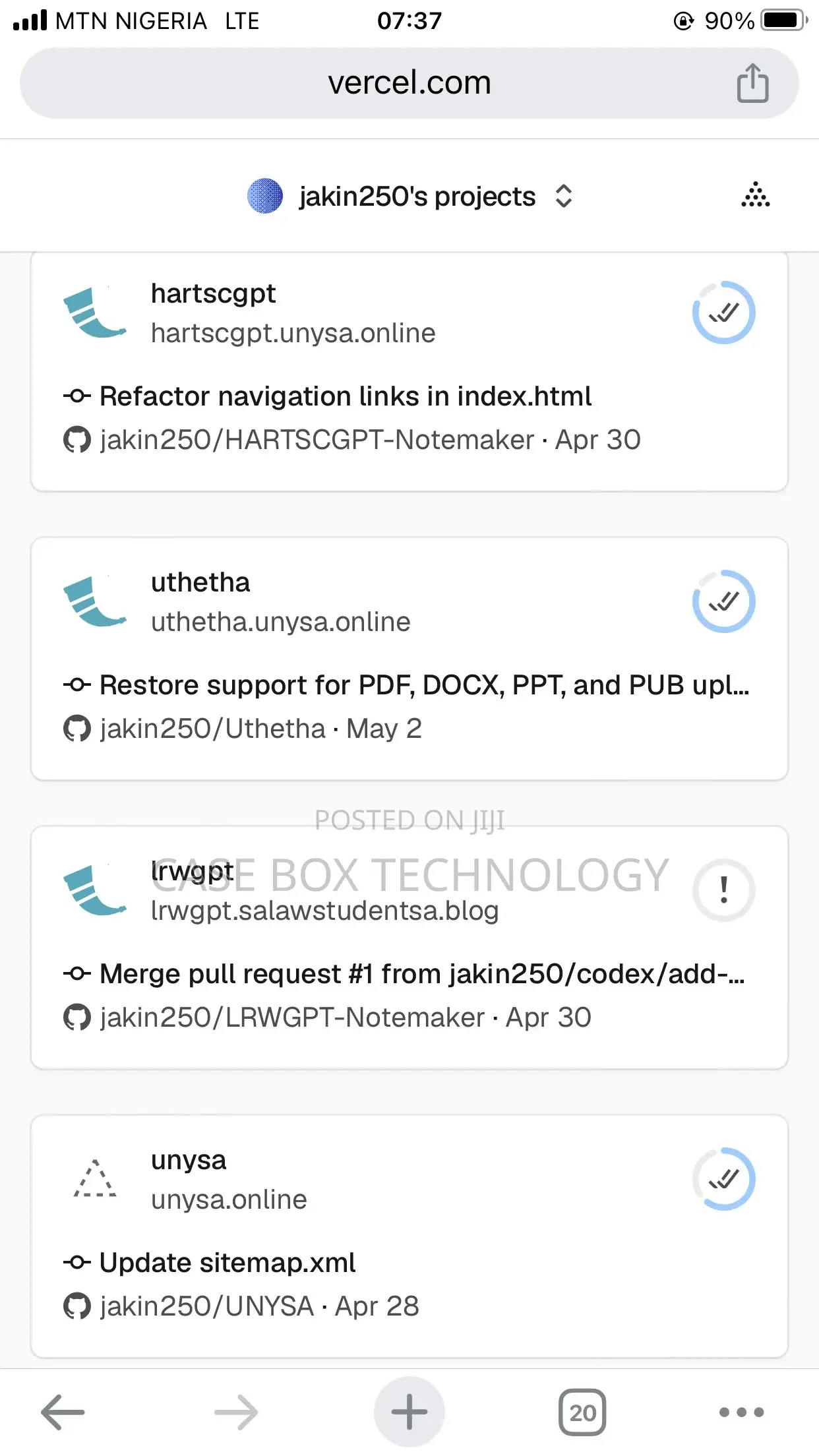
Task: Open jakin250/LRWGPT-Notemaker repository link
Action: click(x=292, y=1017)
